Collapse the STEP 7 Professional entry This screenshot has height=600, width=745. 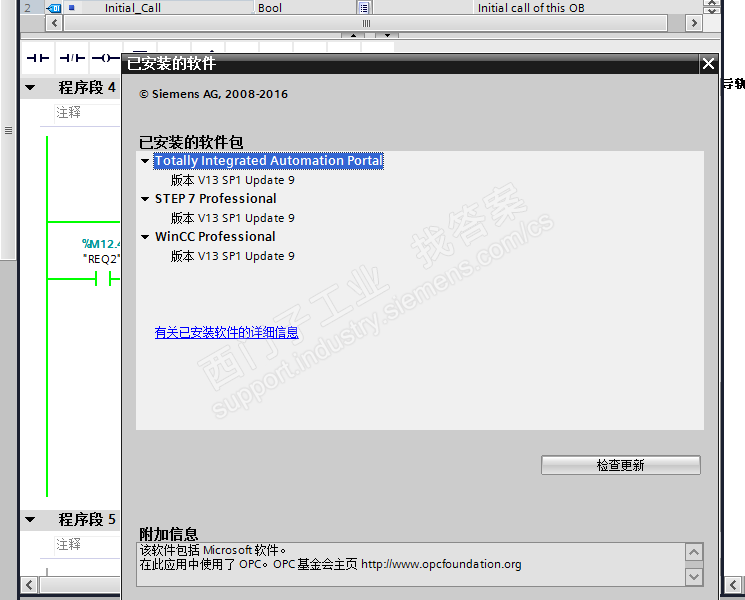tap(145, 199)
